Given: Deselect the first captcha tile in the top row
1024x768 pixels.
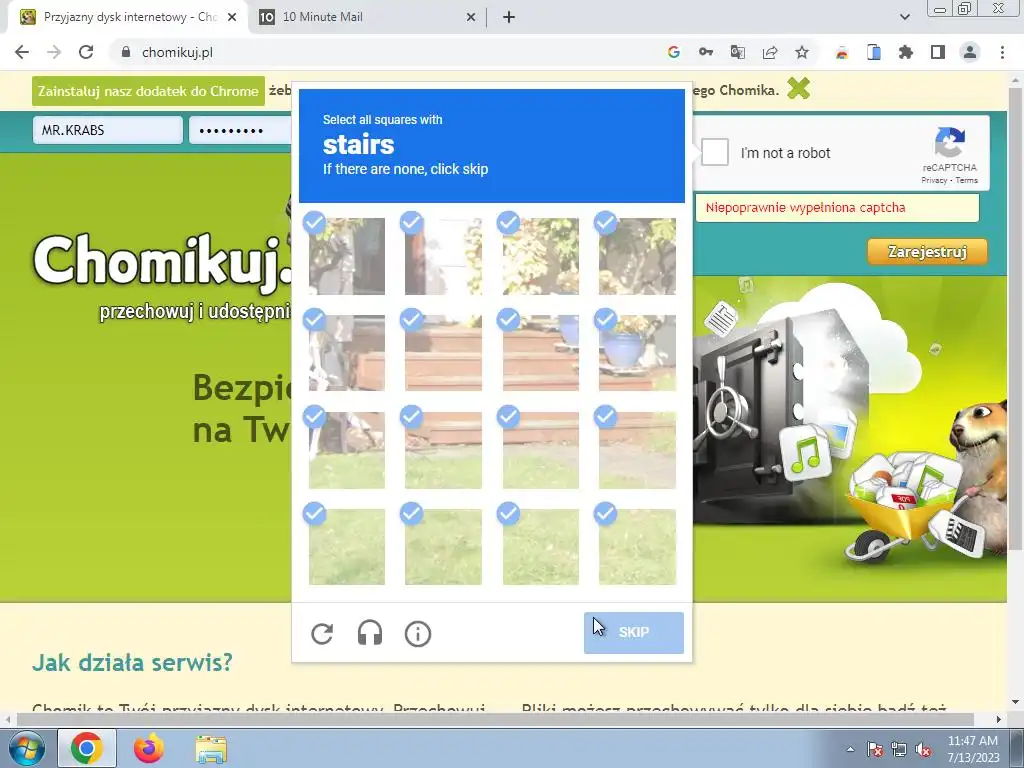Looking at the screenshot, I should point(347,257).
